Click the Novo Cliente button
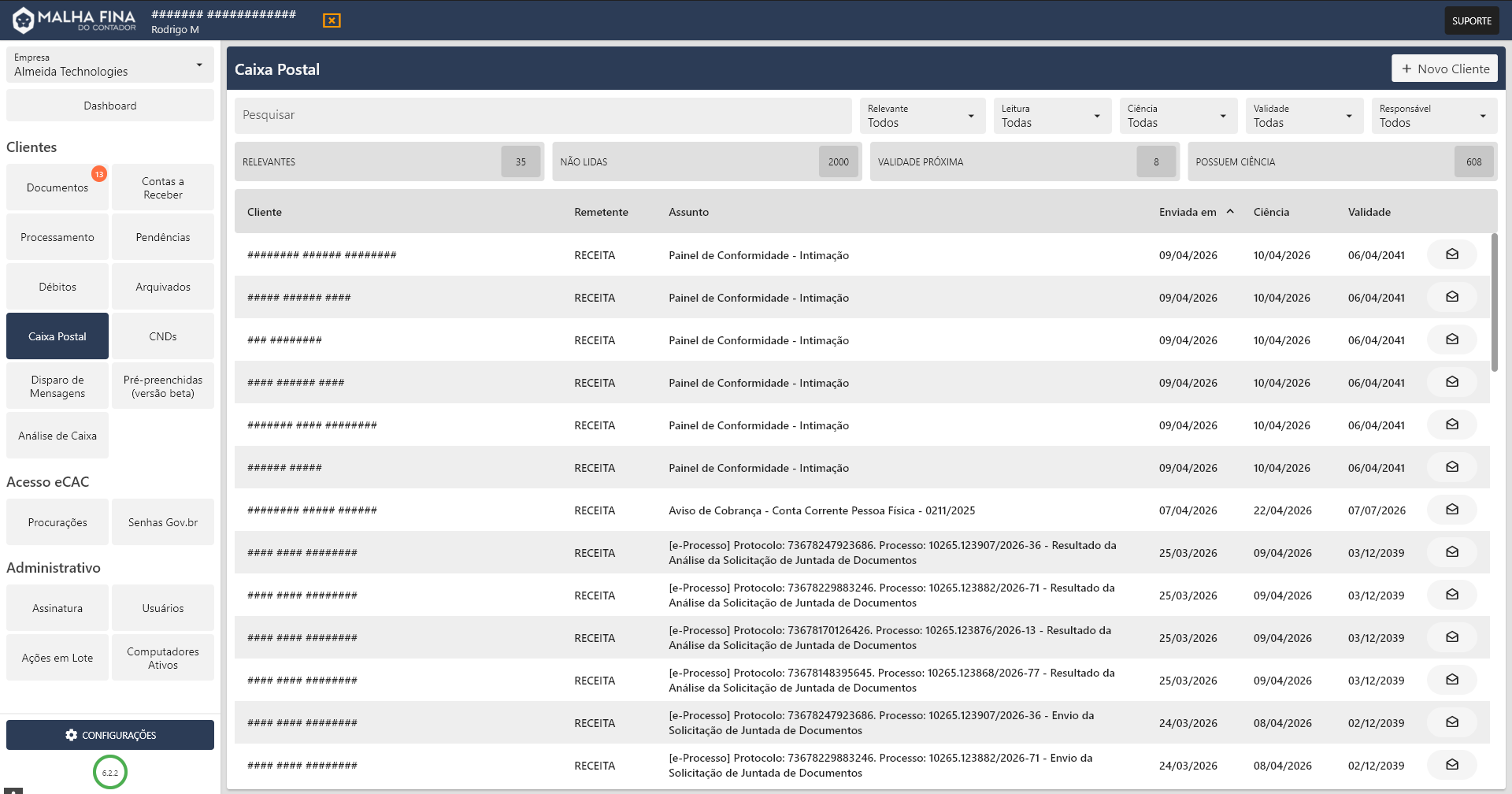The image size is (1512, 794). click(1444, 69)
